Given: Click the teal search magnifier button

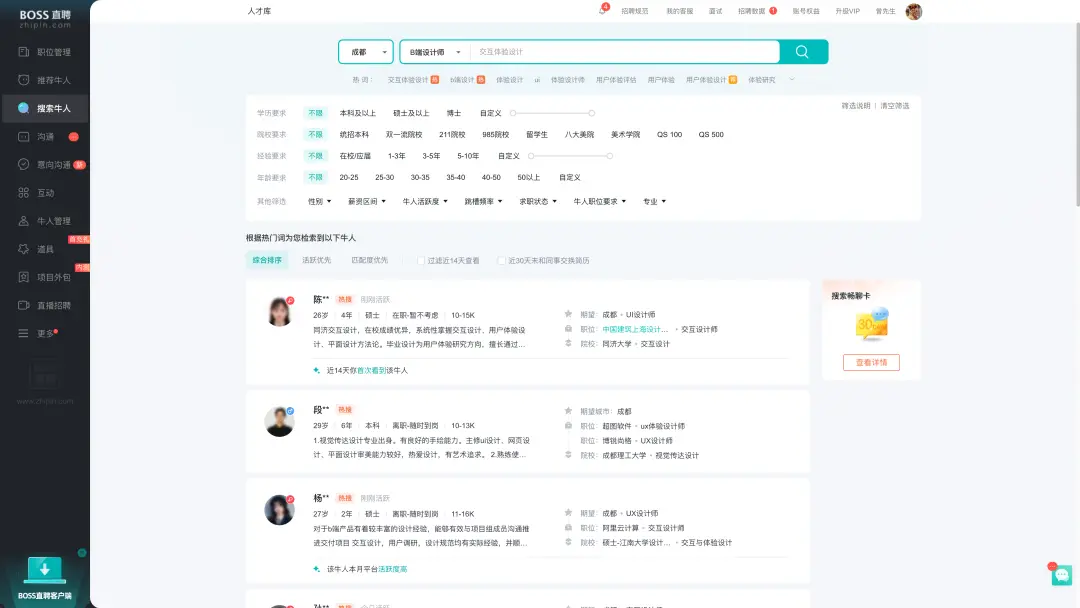Looking at the screenshot, I should coord(802,52).
